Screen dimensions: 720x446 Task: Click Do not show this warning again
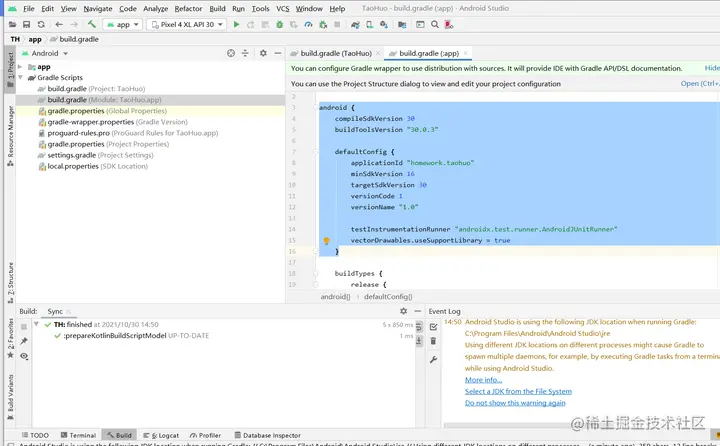coord(515,403)
